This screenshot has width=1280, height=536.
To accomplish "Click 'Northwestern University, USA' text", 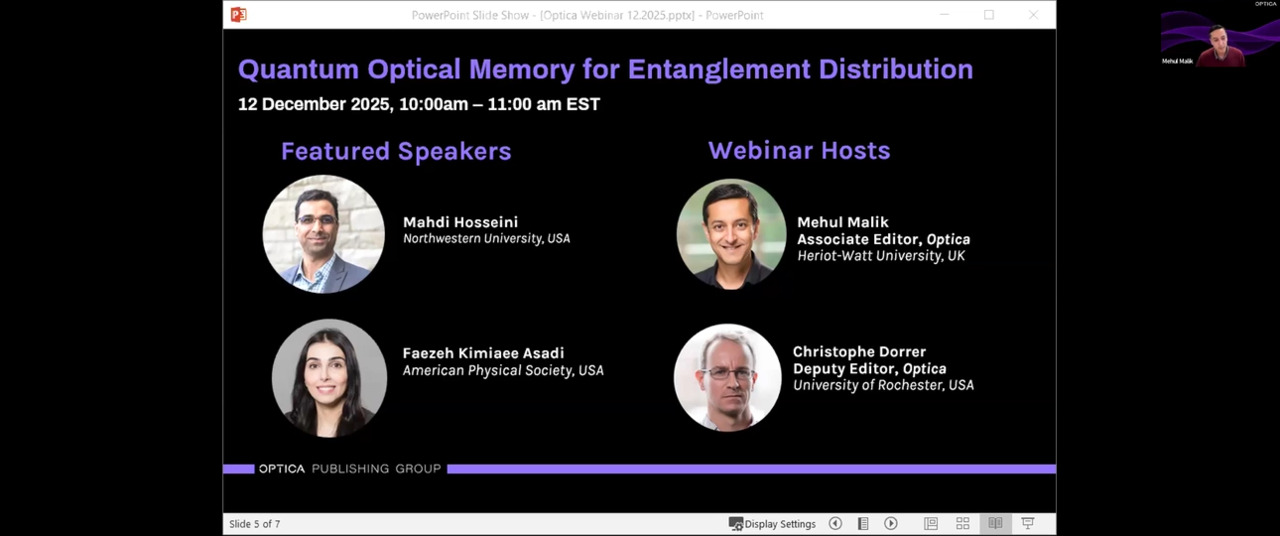I will [486, 239].
